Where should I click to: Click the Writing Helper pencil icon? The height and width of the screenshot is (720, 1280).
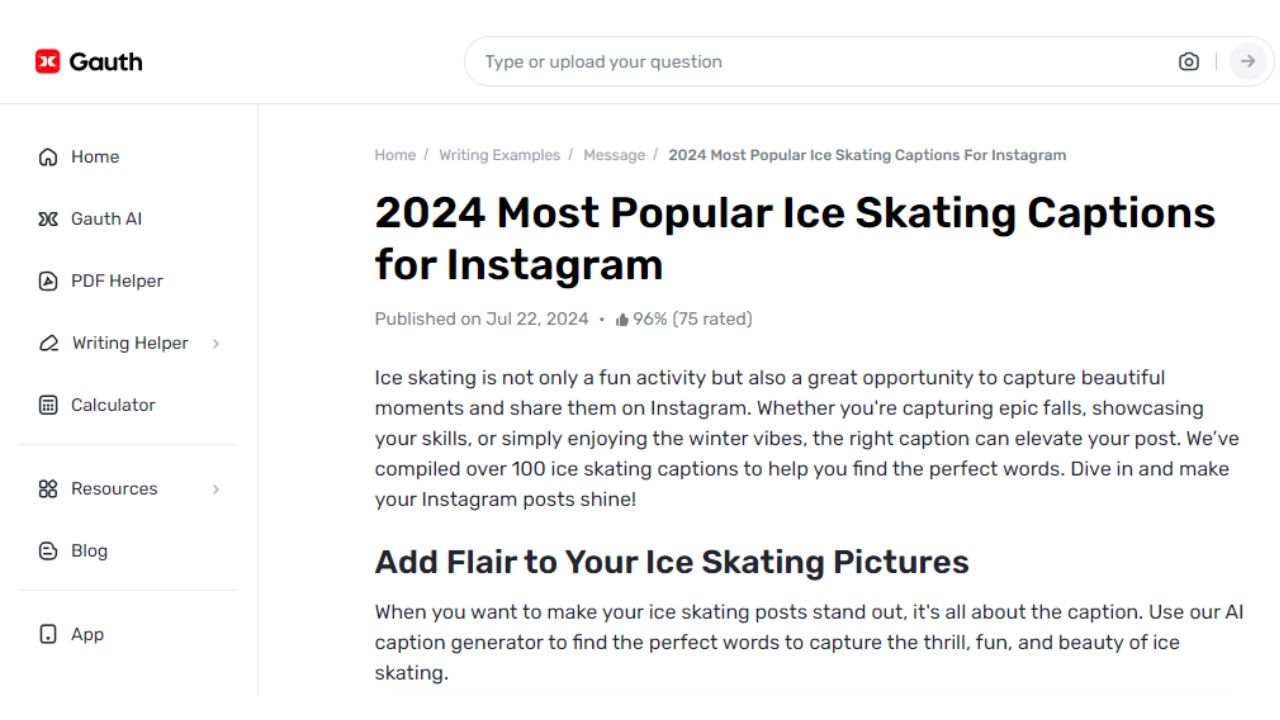tap(47, 342)
